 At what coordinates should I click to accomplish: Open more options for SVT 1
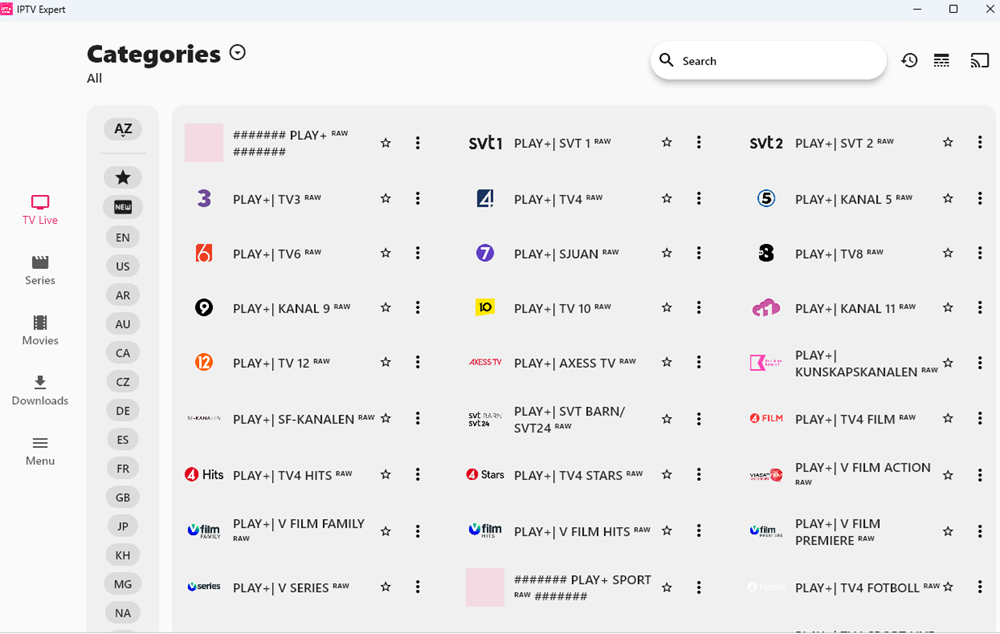tap(699, 142)
